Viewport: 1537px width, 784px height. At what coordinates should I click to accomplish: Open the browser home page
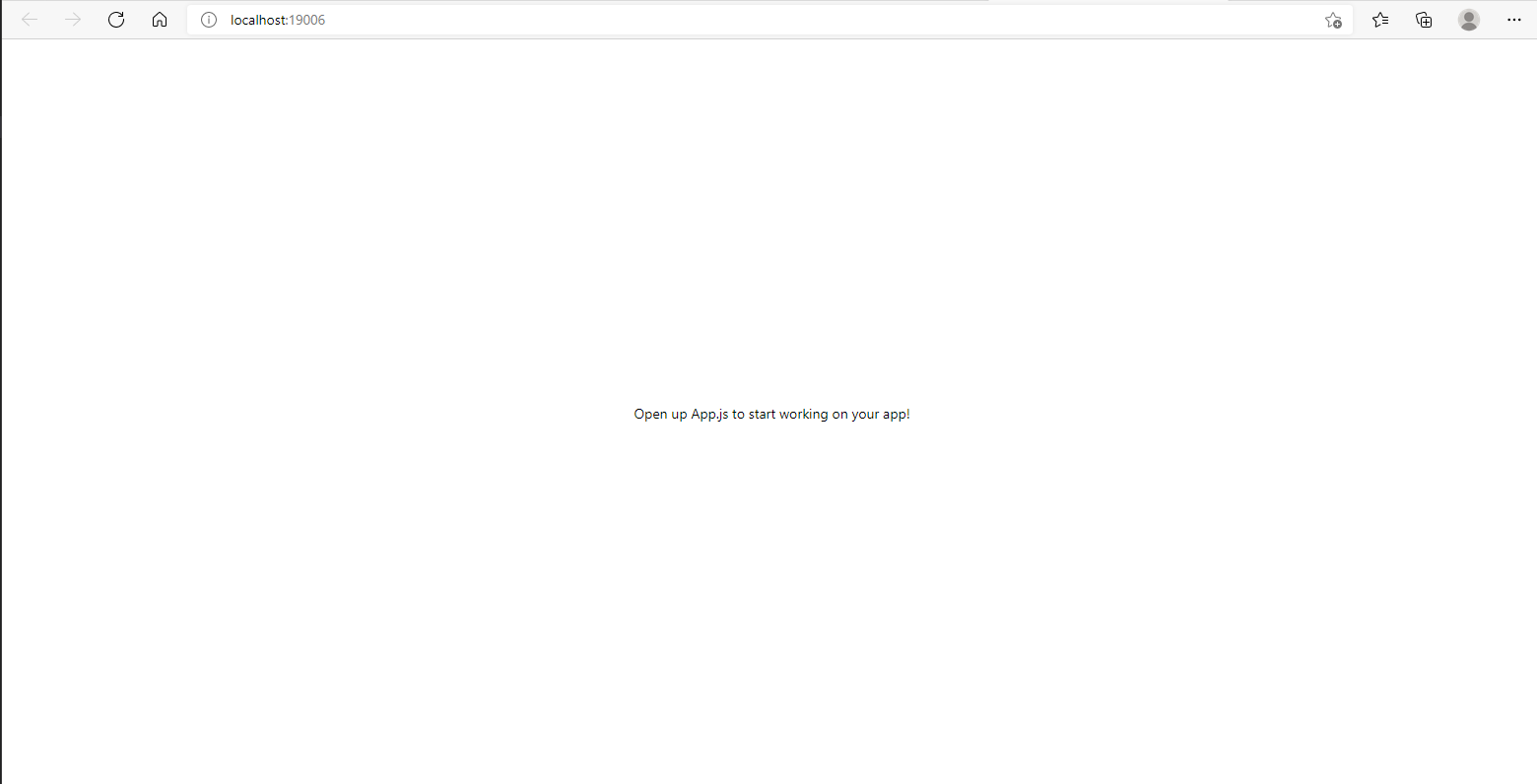click(x=160, y=20)
